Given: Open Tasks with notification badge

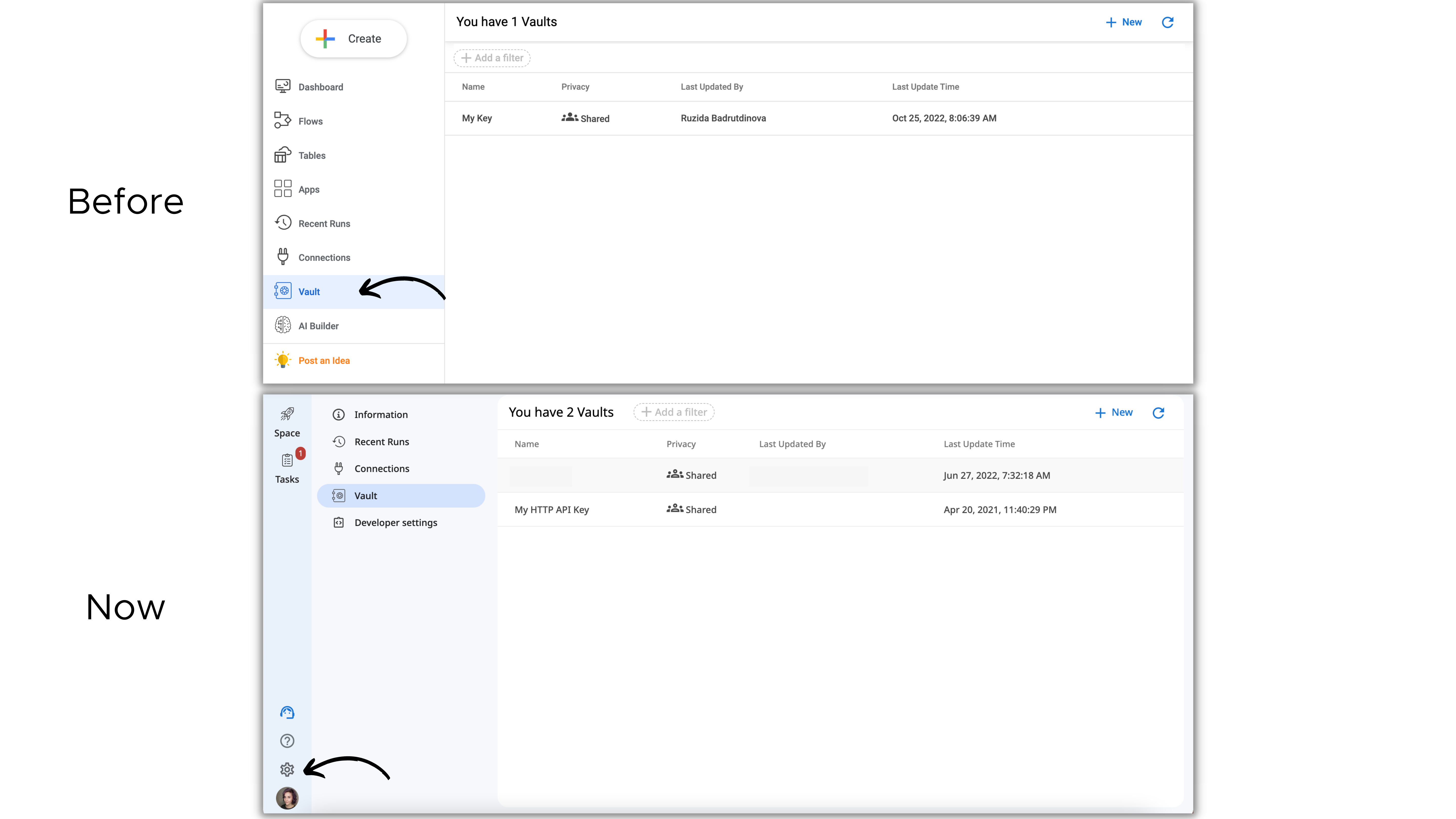Looking at the screenshot, I should click(x=287, y=468).
